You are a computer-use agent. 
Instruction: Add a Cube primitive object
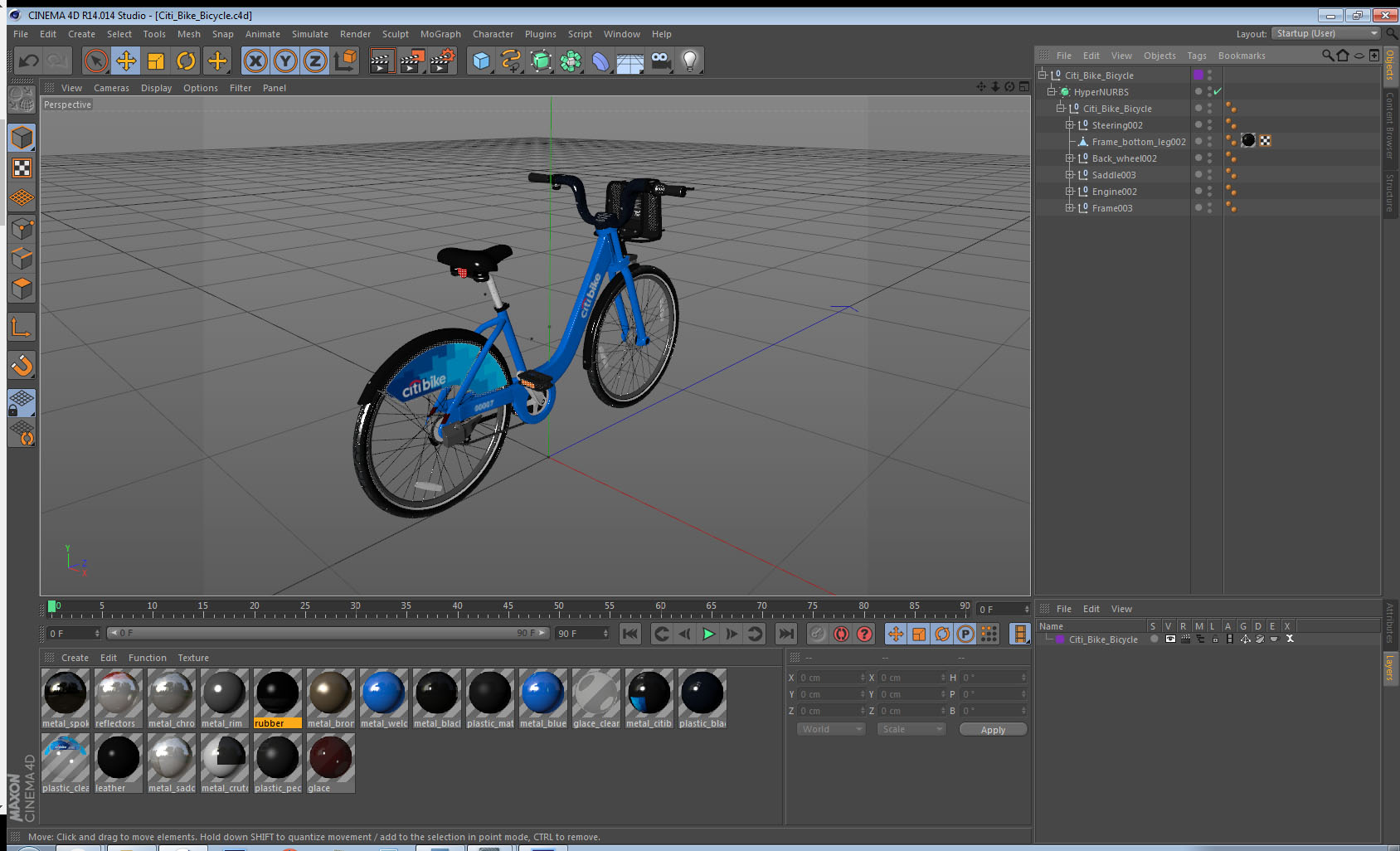[x=481, y=61]
